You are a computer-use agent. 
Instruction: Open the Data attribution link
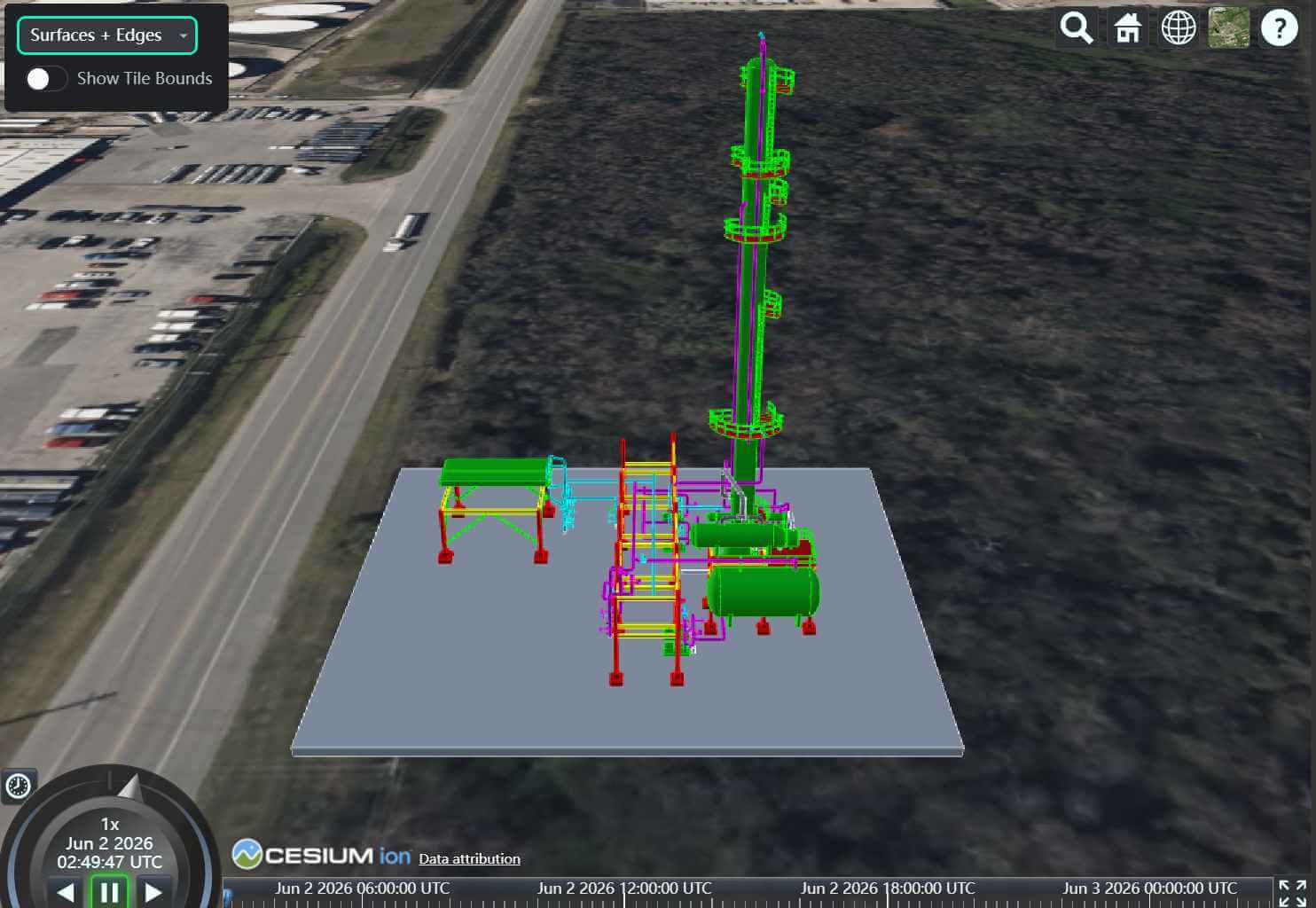click(x=469, y=858)
